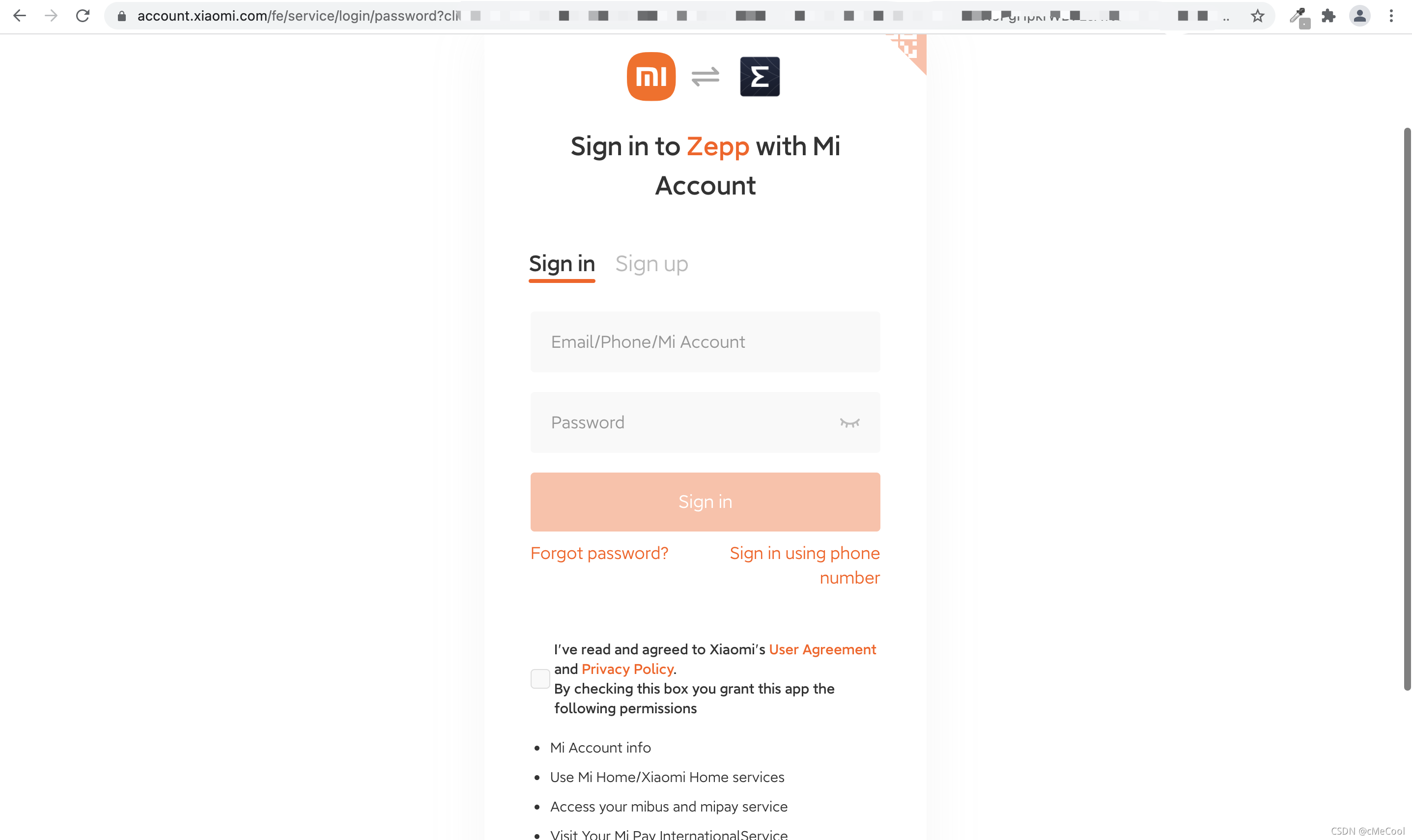Bookmark this page with the star icon
Image resolution: width=1412 pixels, height=840 pixels.
tap(1257, 16)
